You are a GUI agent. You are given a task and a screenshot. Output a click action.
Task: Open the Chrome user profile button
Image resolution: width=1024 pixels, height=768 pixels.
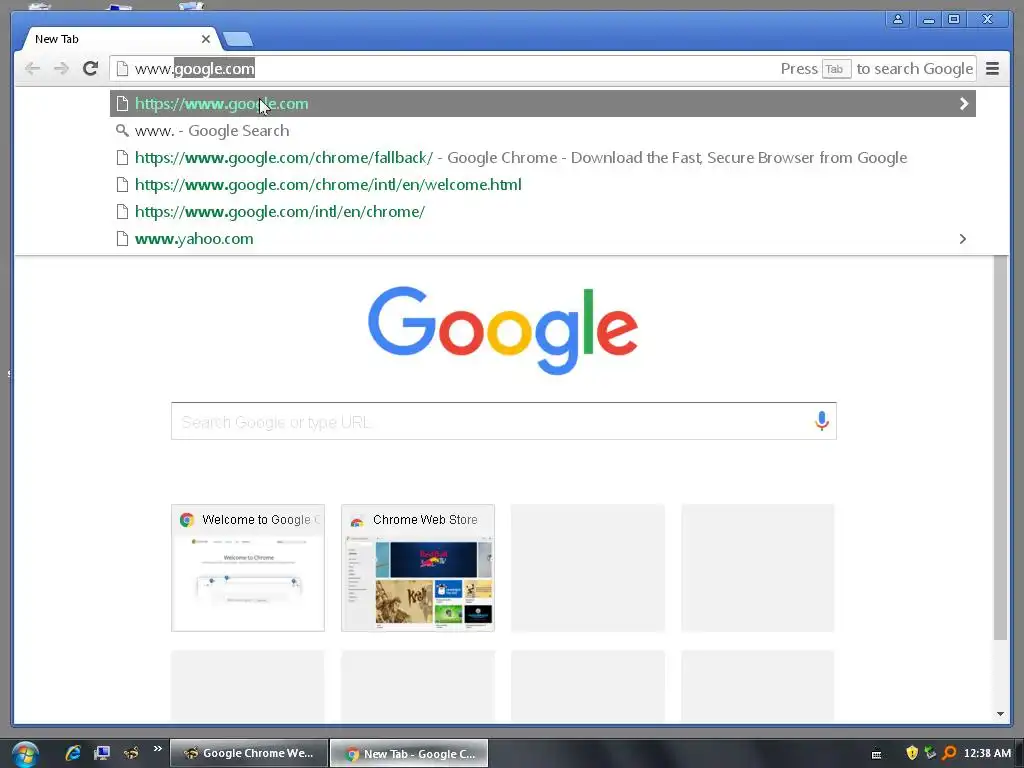(x=898, y=20)
